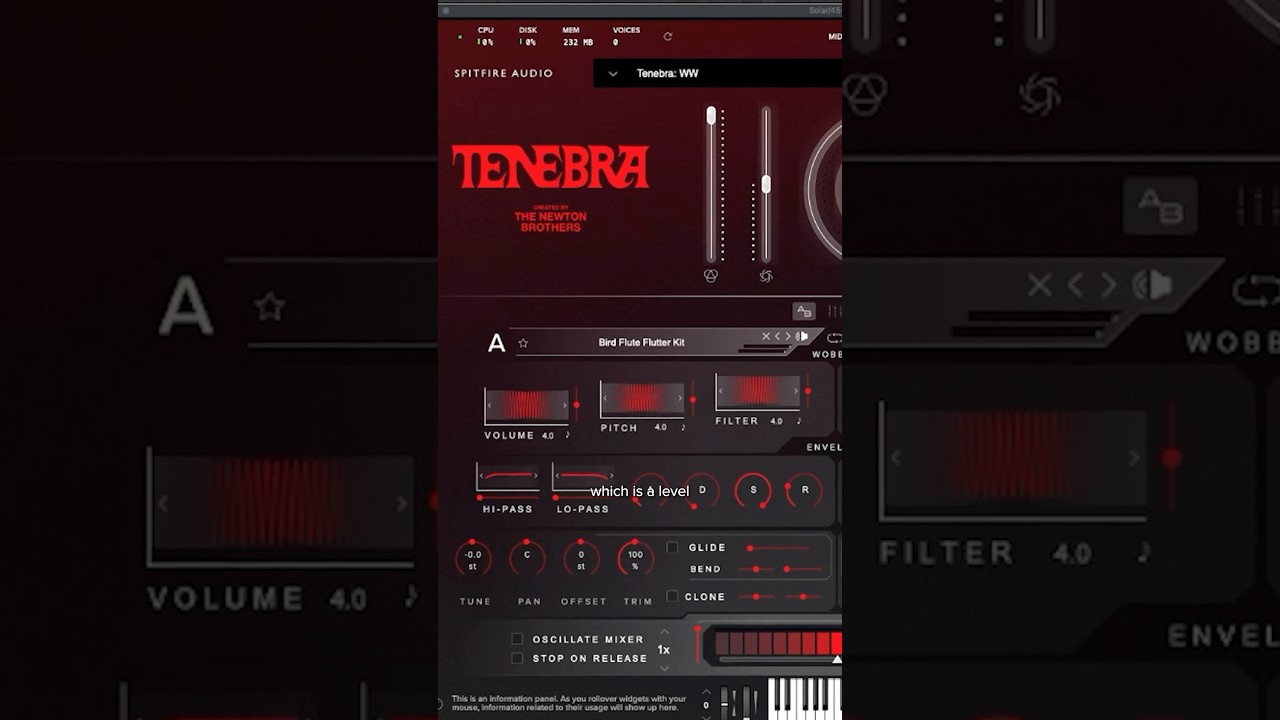Click the left expression fader handle
This screenshot has width=1280, height=720.
[711, 116]
